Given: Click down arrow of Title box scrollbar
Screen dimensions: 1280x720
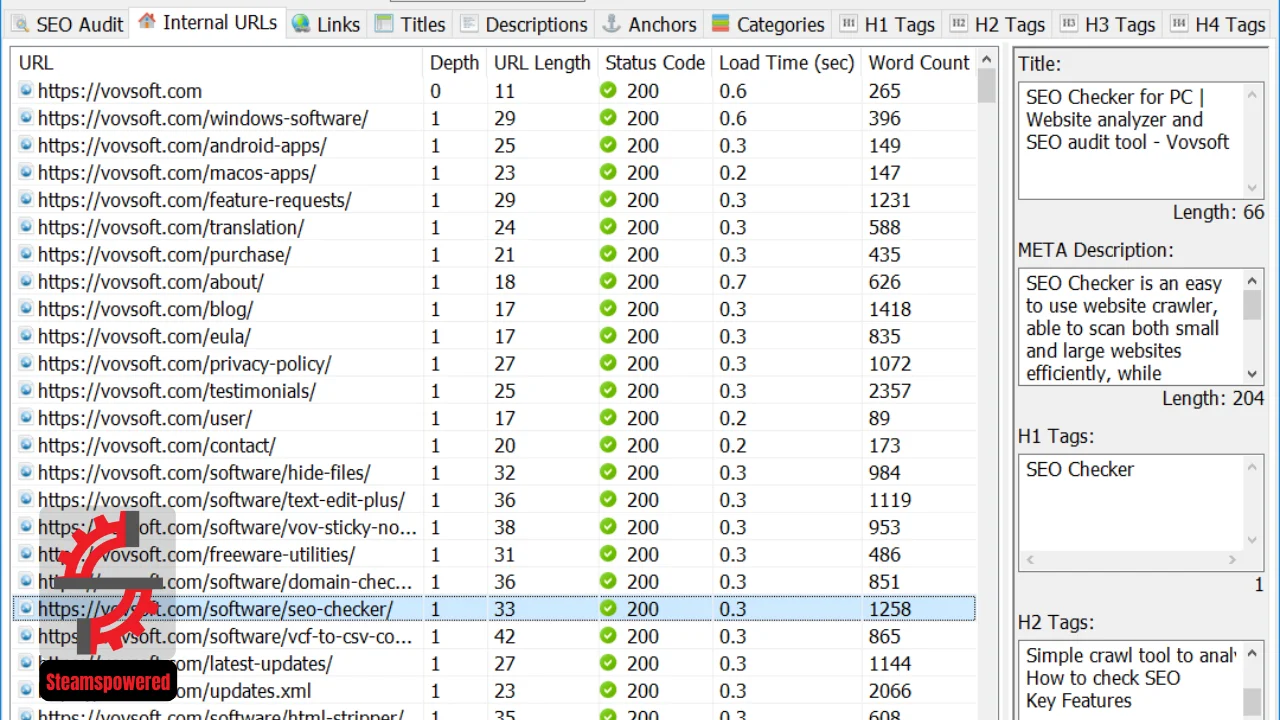Looking at the screenshot, I should click(x=1253, y=188).
